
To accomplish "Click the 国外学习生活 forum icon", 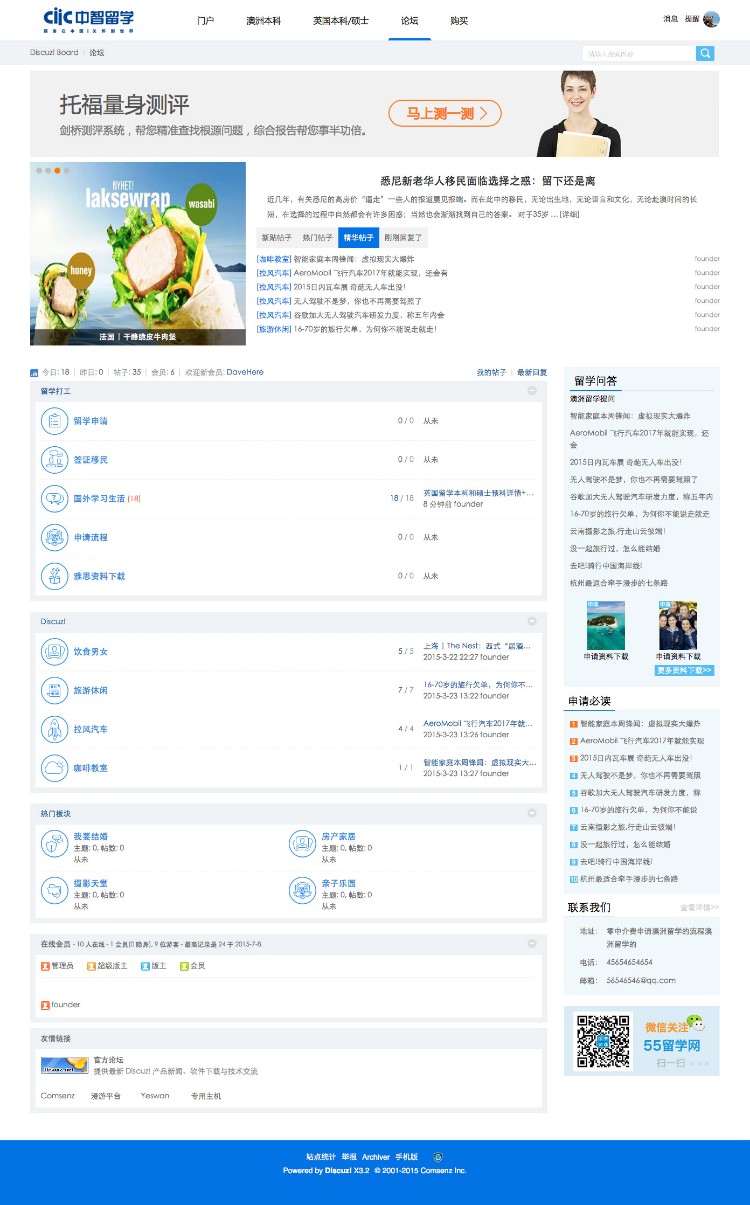I will pos(53,498).
